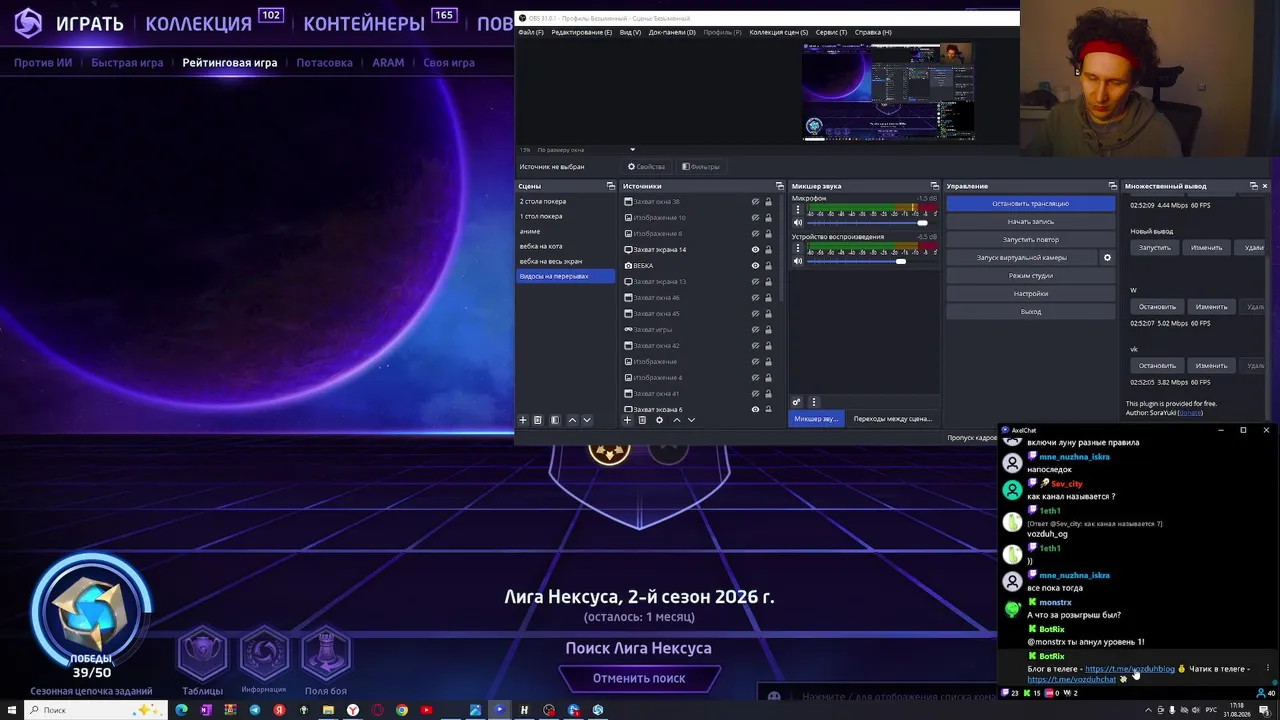Open YouTube from the taskbar
This screenshot has height=720, width=1280.
click(427, 710)
